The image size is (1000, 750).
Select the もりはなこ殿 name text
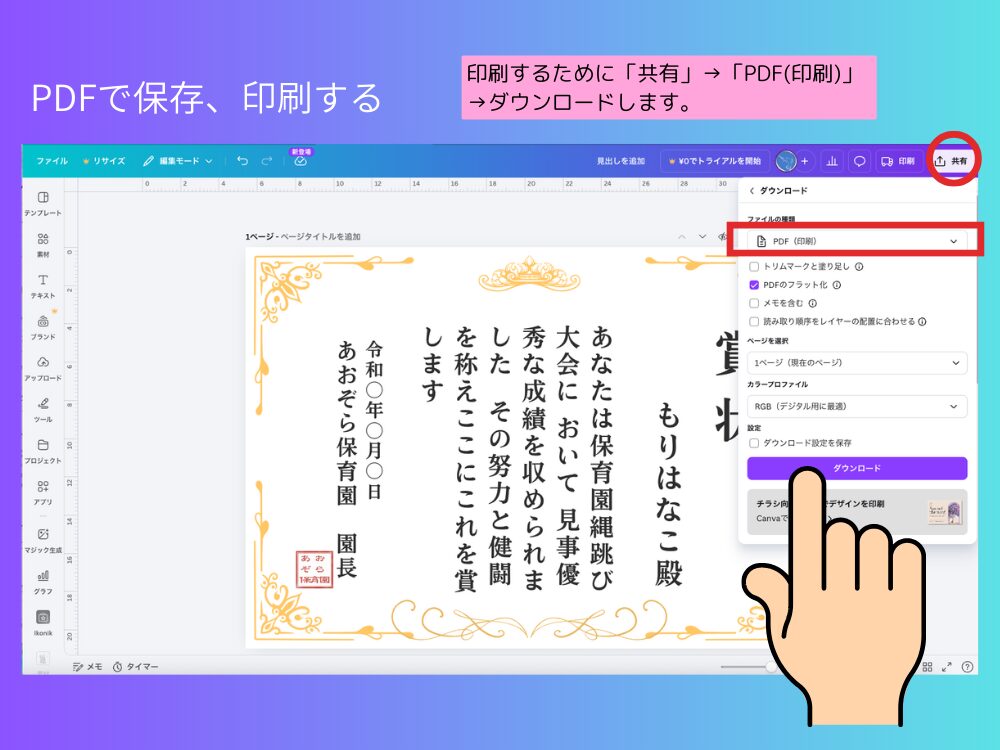click(669, 494)
